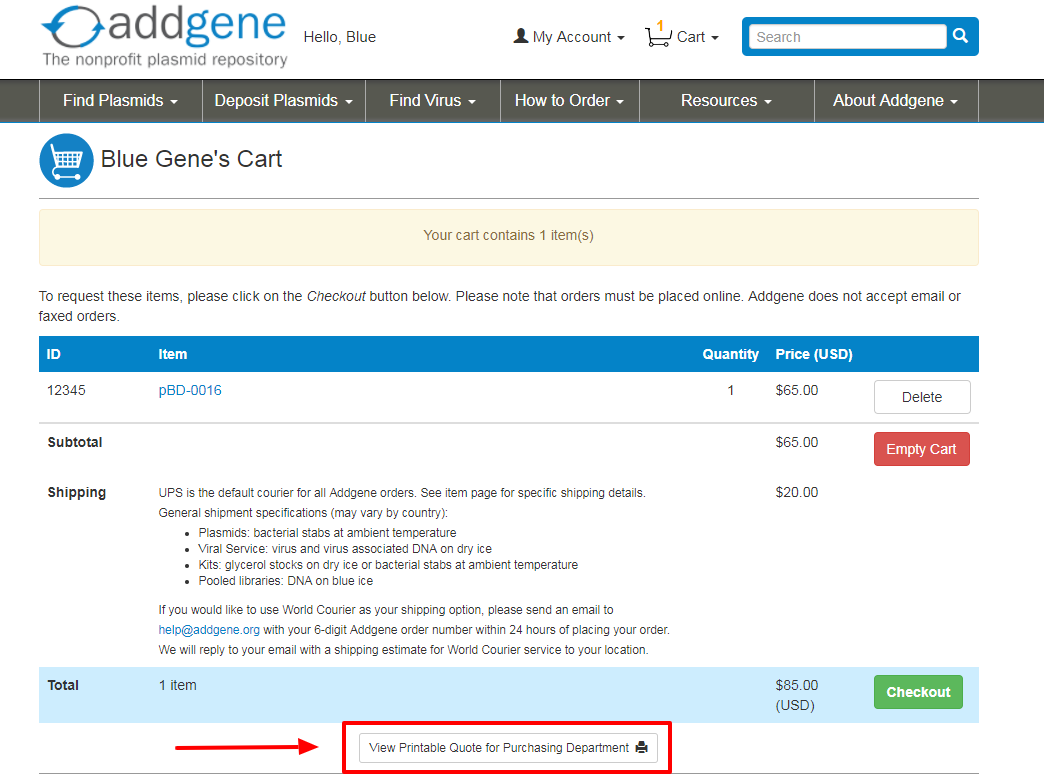Click the Quantity column header
Viewport: 1044px width, 775px height.
[x=730, y=354]
